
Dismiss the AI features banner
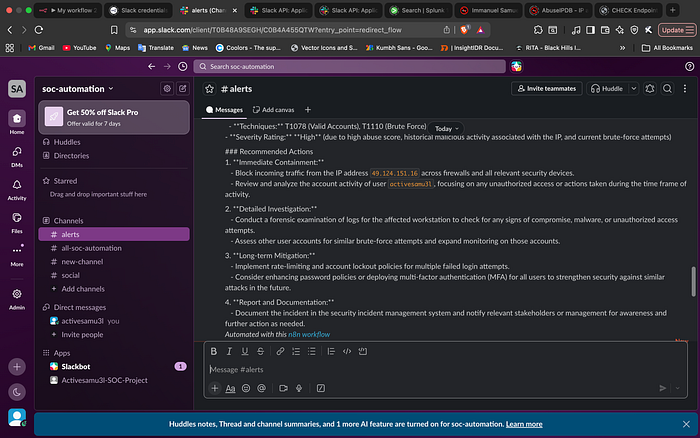tap(686, 424)
